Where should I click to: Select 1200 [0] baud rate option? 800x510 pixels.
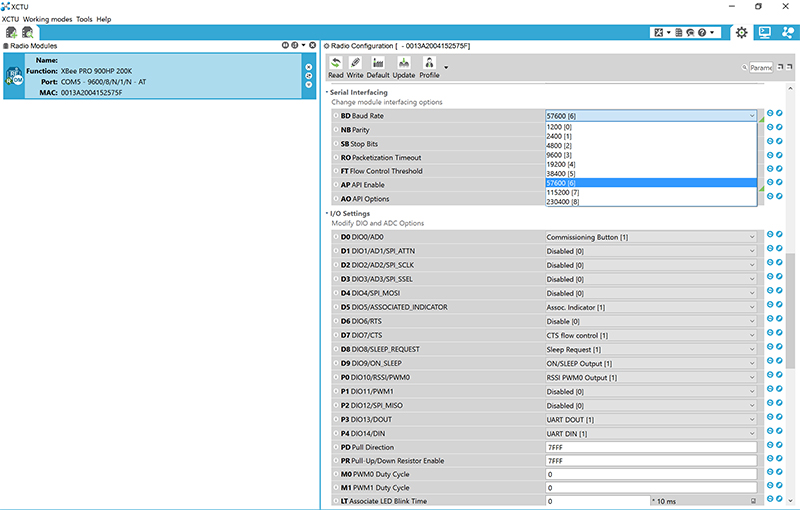tap(651, 127)
